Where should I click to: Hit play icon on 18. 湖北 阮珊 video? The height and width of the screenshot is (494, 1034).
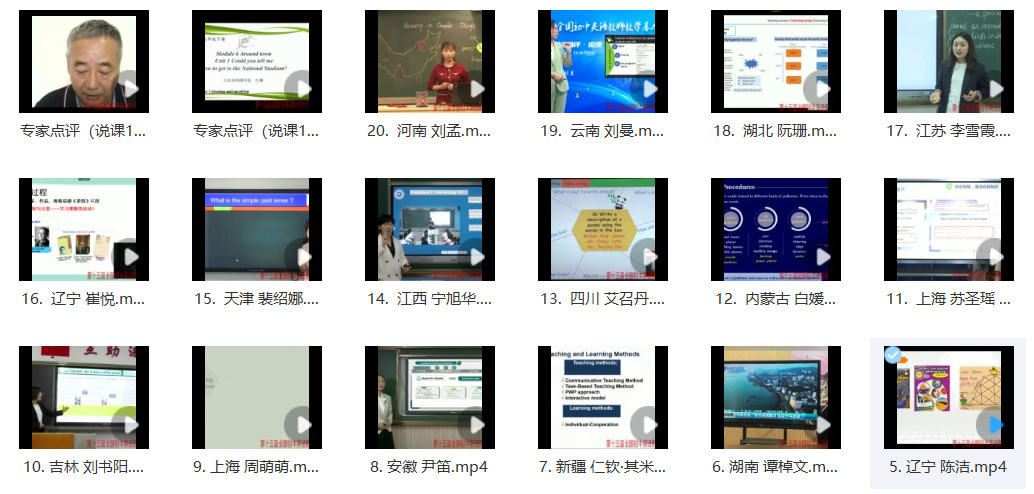point(823,89)
